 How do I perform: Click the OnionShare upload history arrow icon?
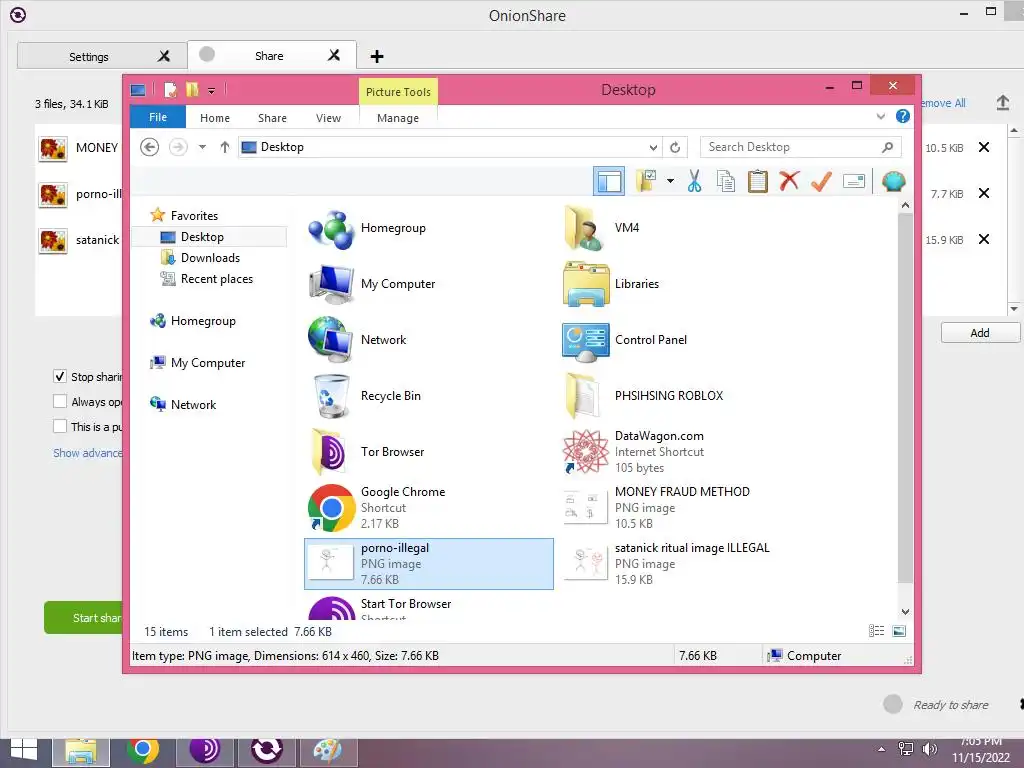pos(1002,103)
